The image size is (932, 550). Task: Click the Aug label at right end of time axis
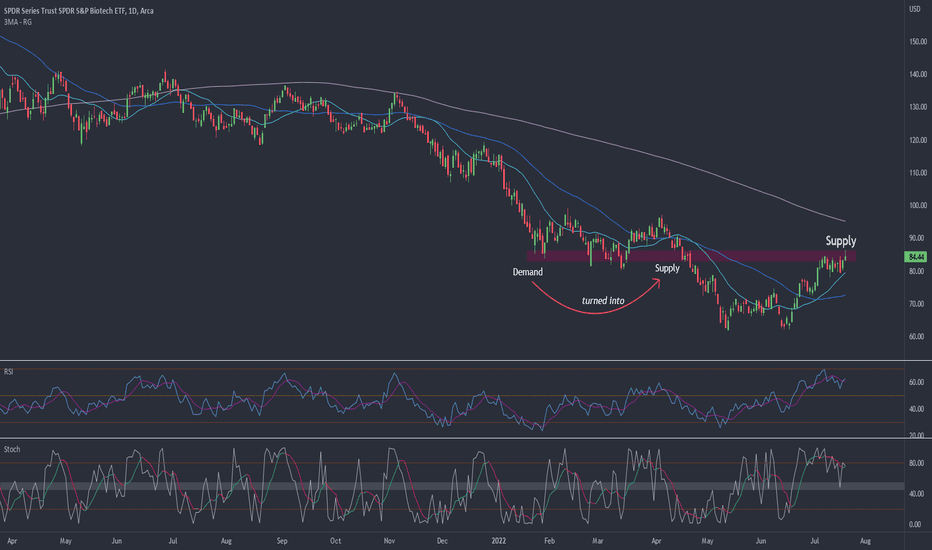click(865, 541)
